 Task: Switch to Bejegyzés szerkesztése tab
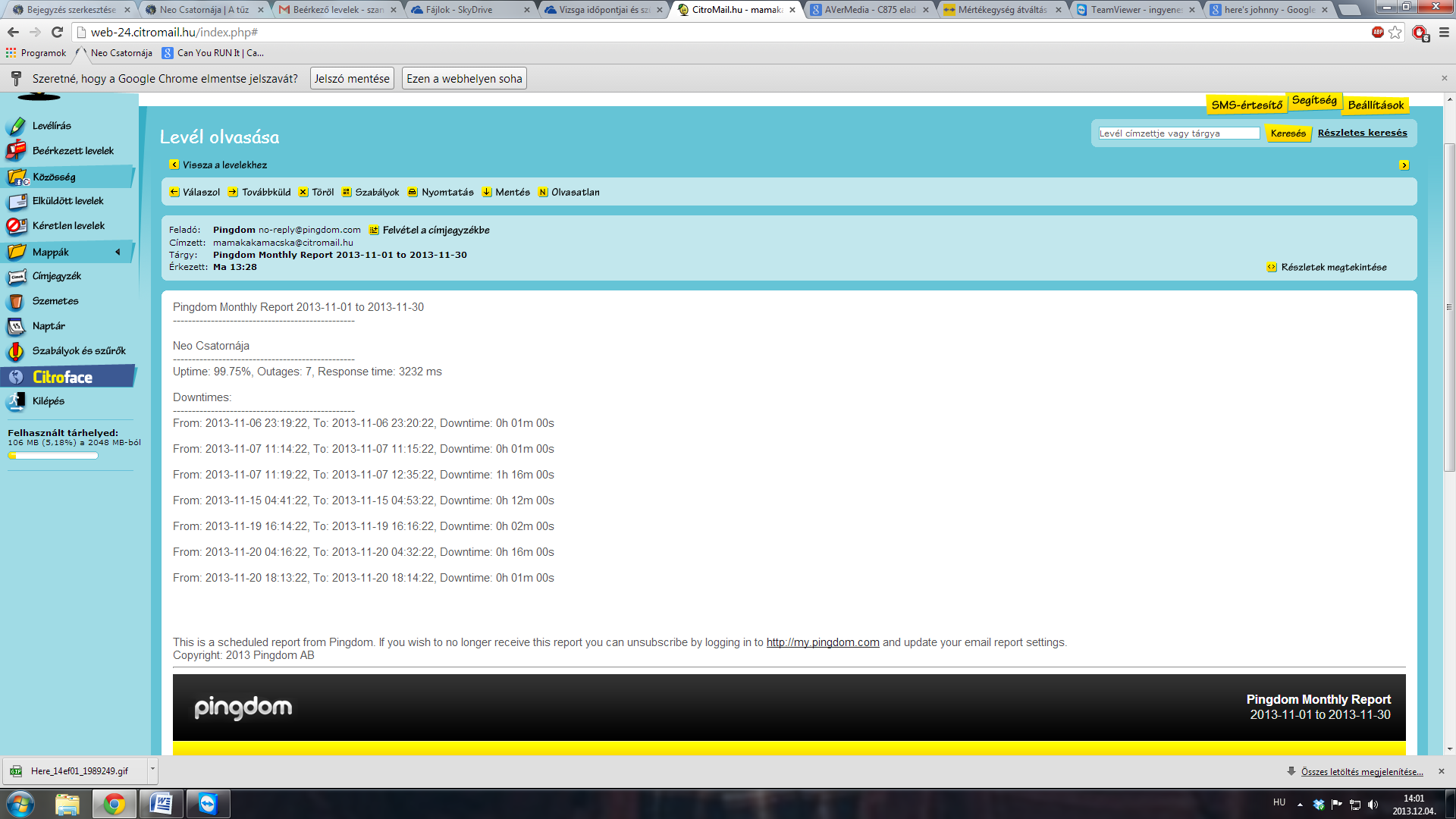coord(70,10)
